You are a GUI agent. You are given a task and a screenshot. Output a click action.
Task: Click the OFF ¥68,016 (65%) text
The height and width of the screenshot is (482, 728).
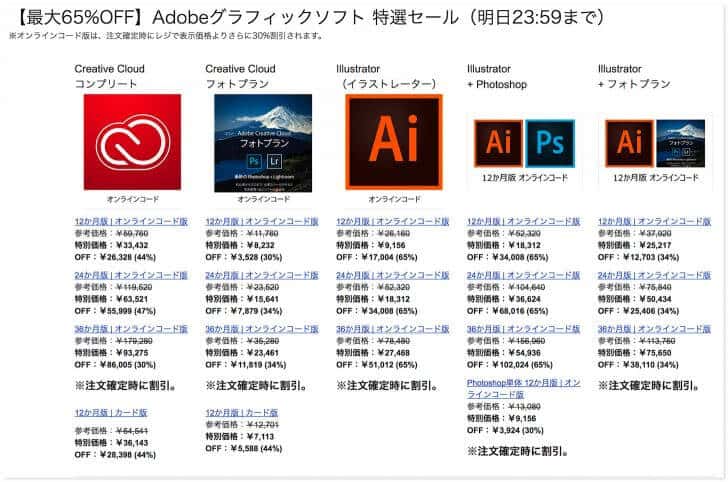click(508, 311)
